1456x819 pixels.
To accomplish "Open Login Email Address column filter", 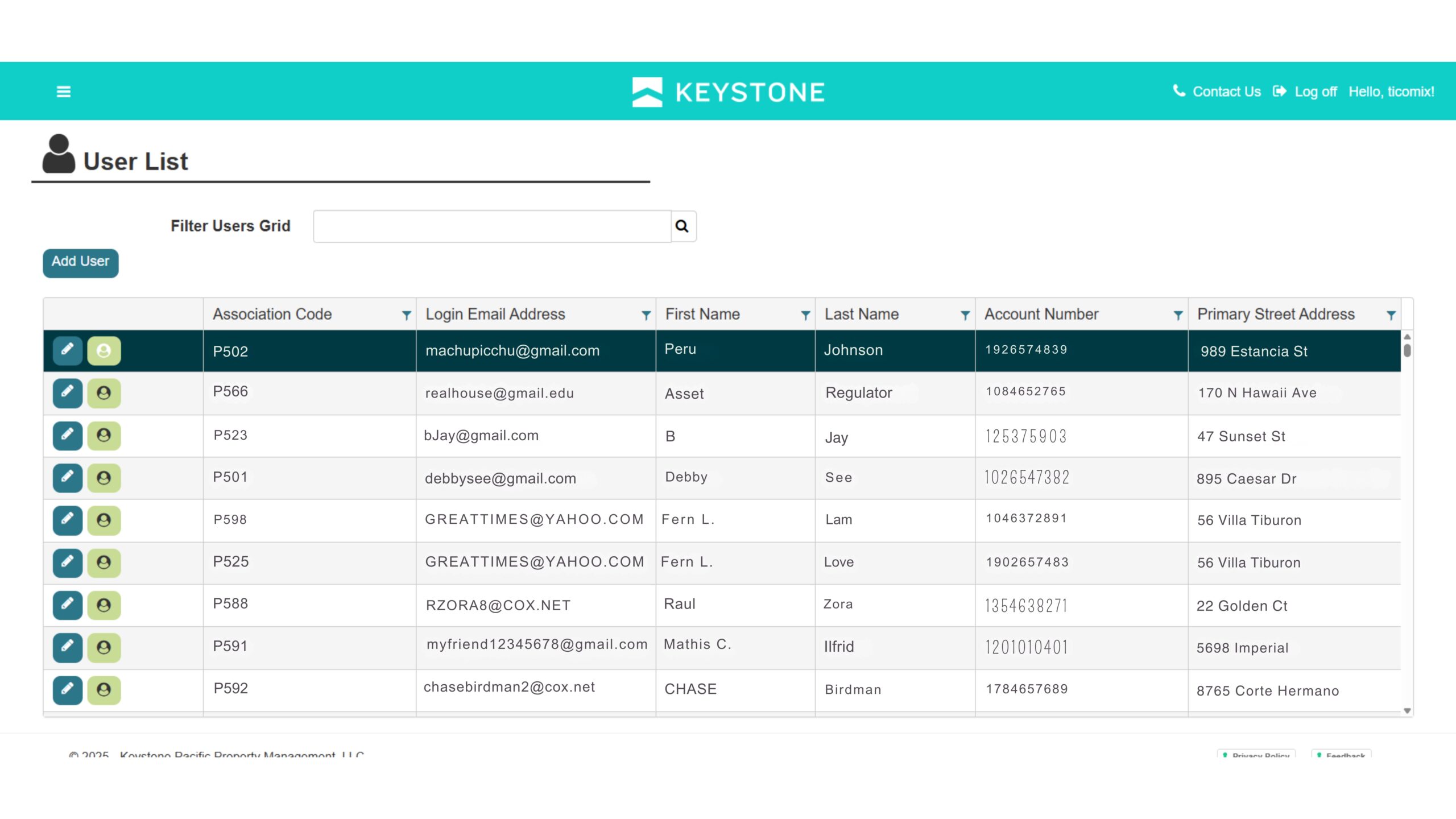I will 646,315.
